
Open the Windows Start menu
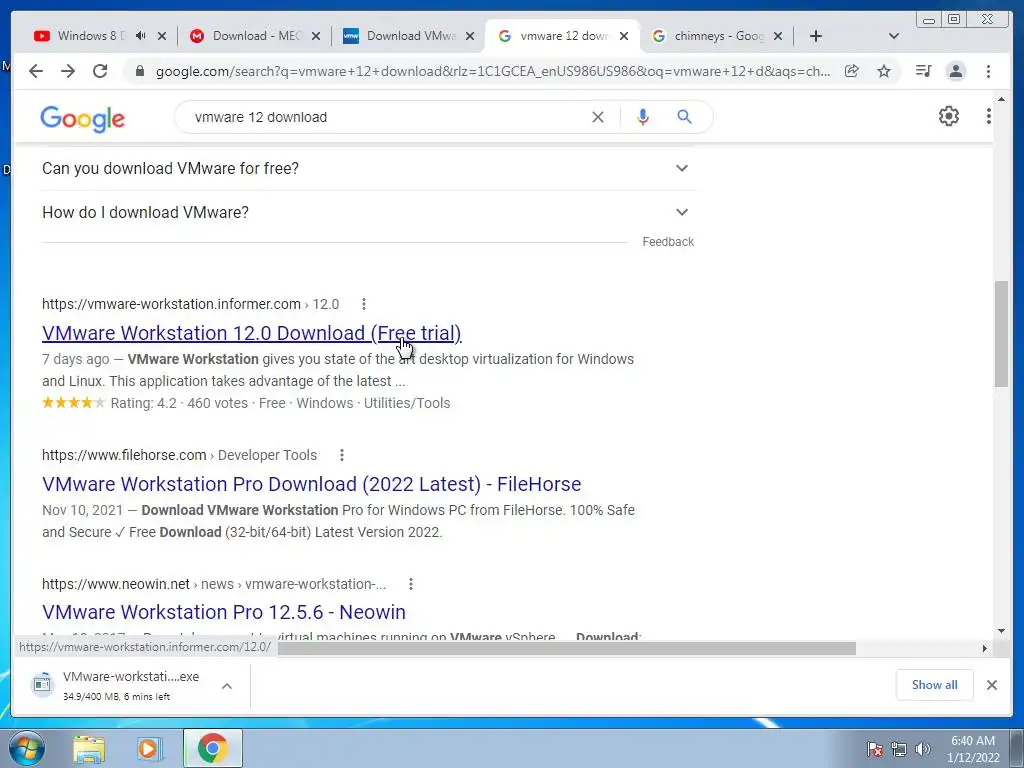coord(26,748)
